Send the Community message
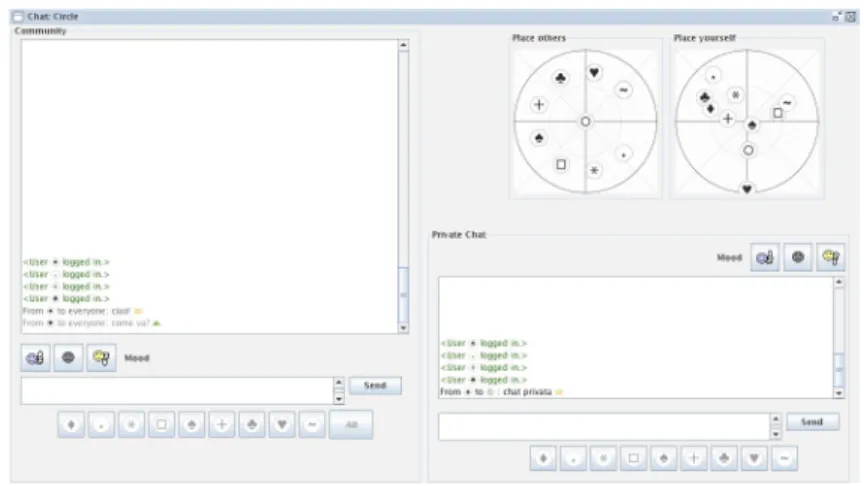 click(375, 386)
